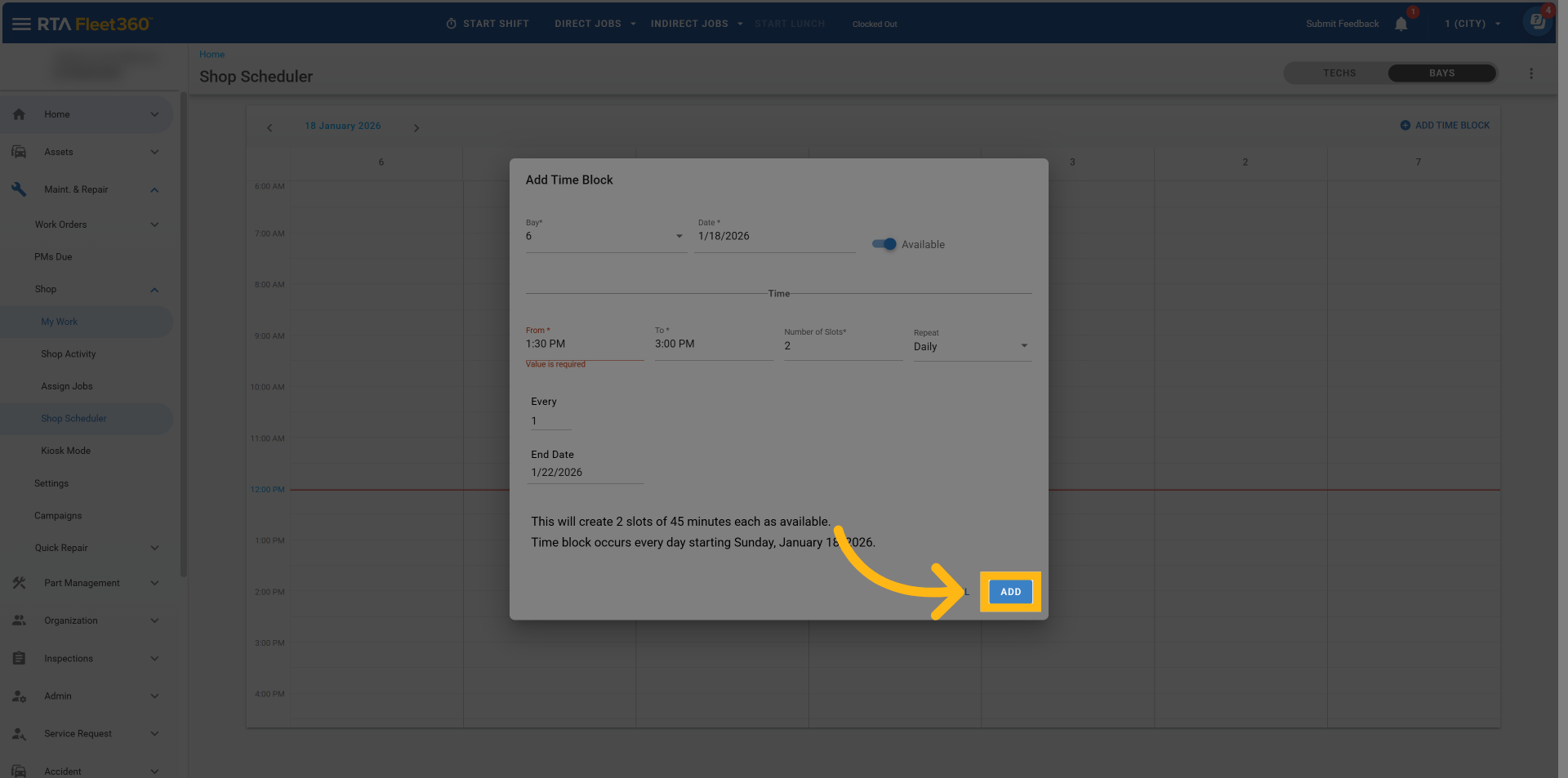1568x778 pixels.
Task: Click the hamburger menu icon
Action: point(21,24)
